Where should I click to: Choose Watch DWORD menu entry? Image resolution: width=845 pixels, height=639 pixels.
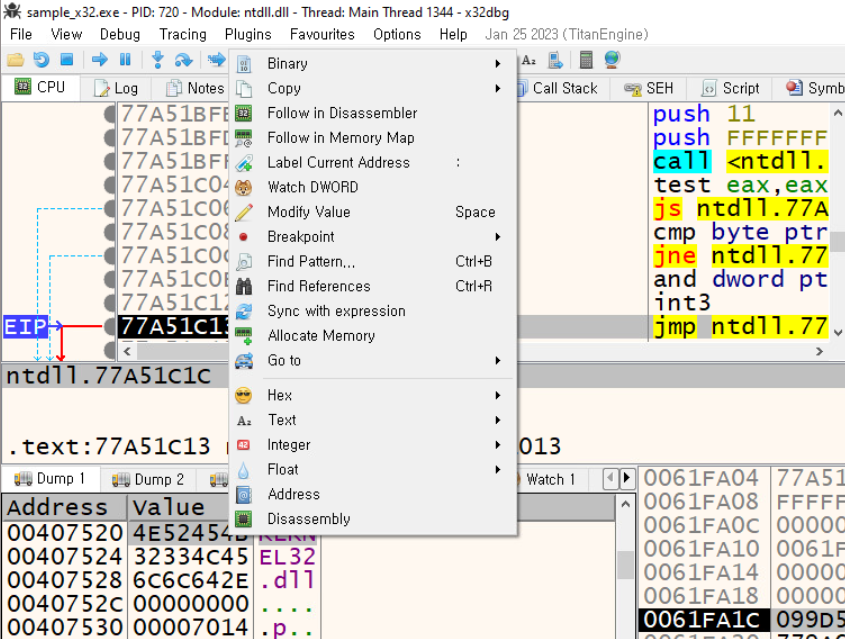375,187
